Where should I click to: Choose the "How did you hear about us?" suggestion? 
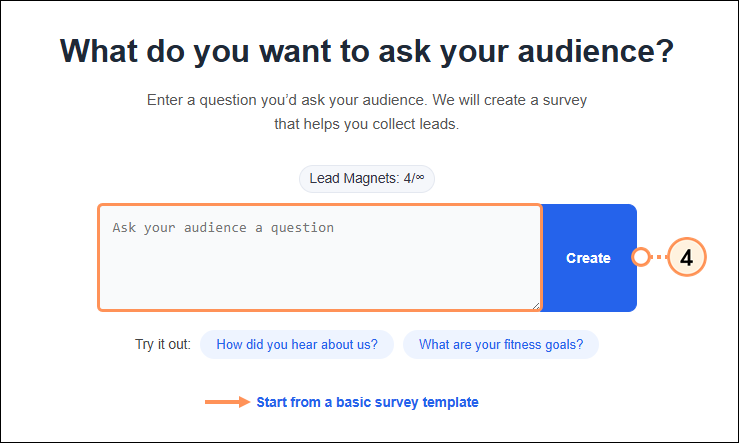tap(297, 345)
